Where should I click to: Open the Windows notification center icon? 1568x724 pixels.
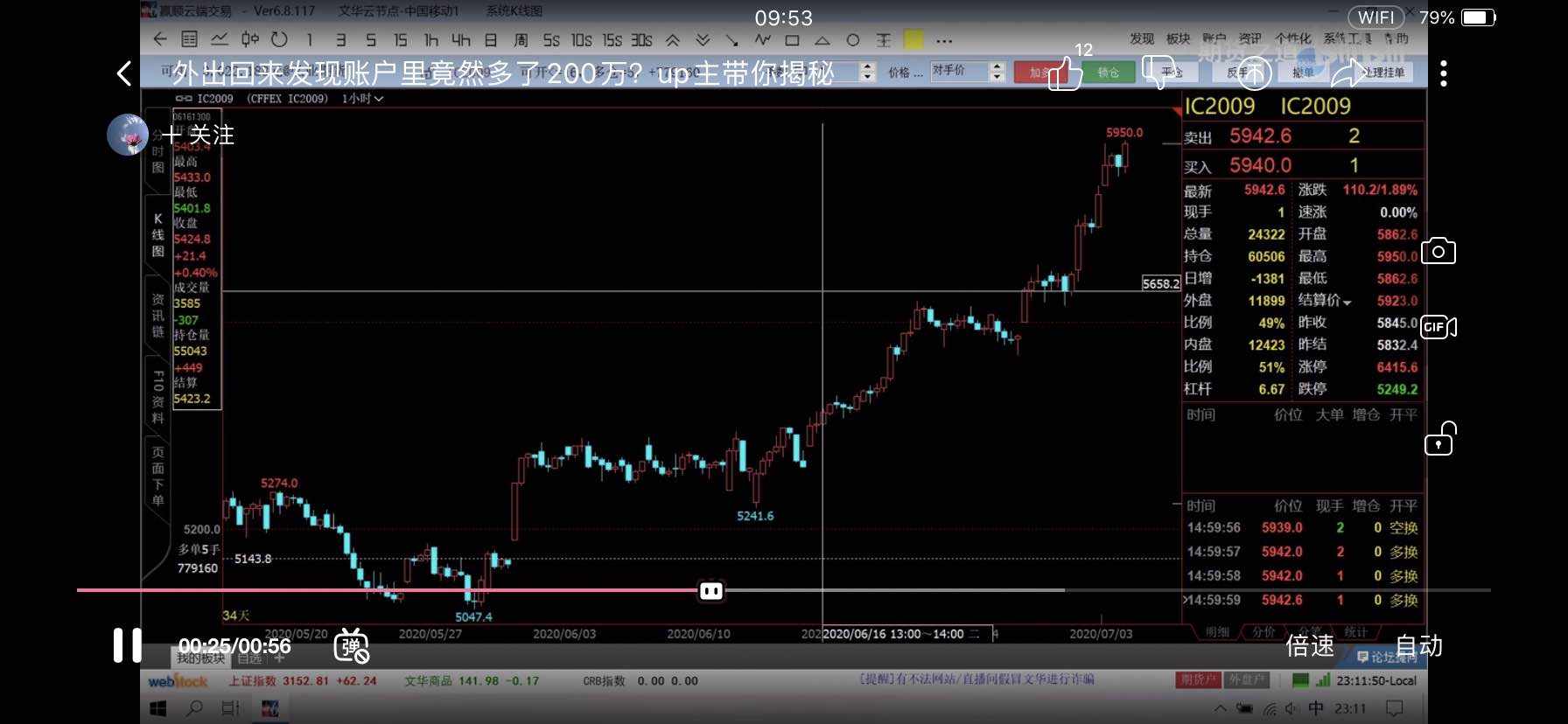click(x=1395, y=708)
